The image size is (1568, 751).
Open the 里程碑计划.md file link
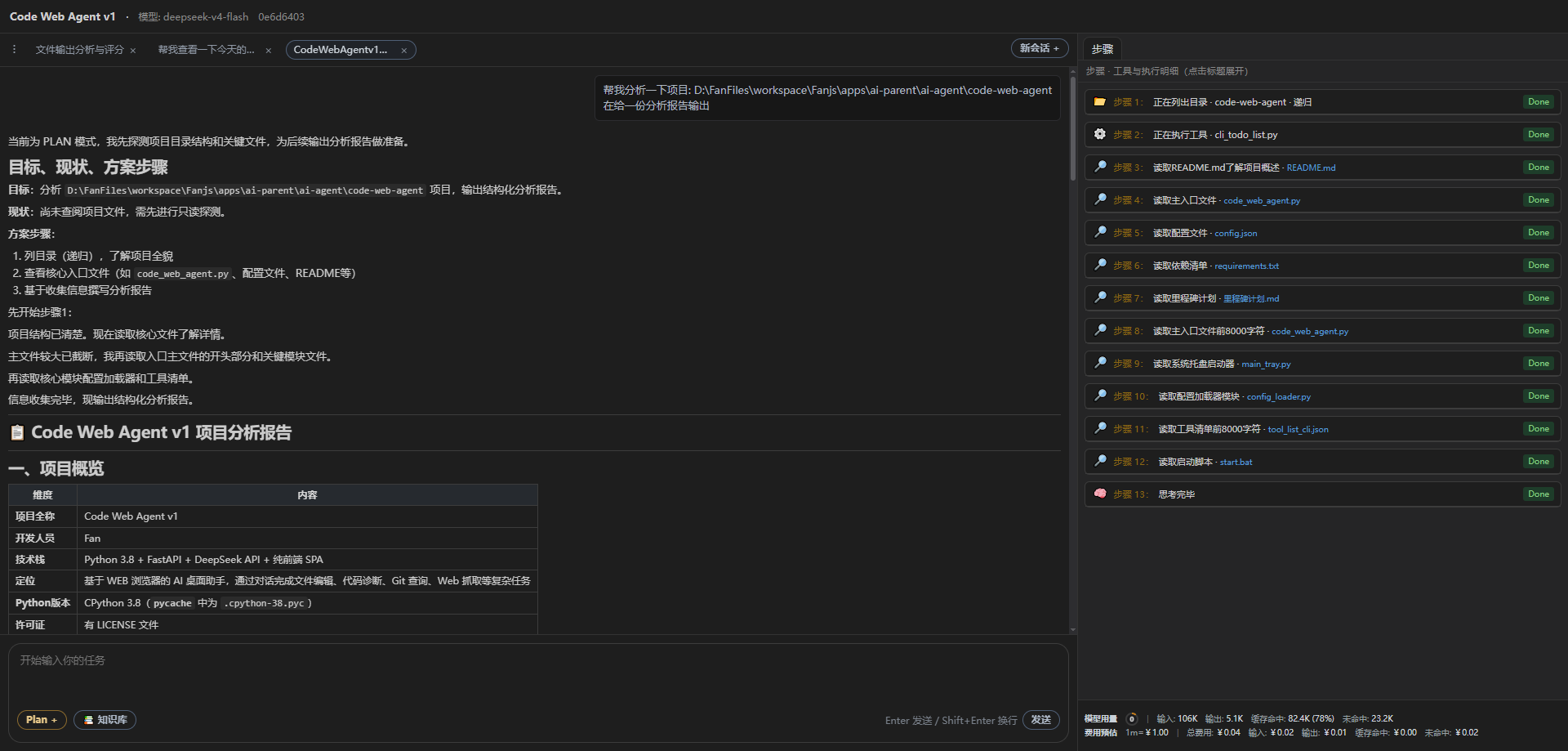[x=1251, y=298]
